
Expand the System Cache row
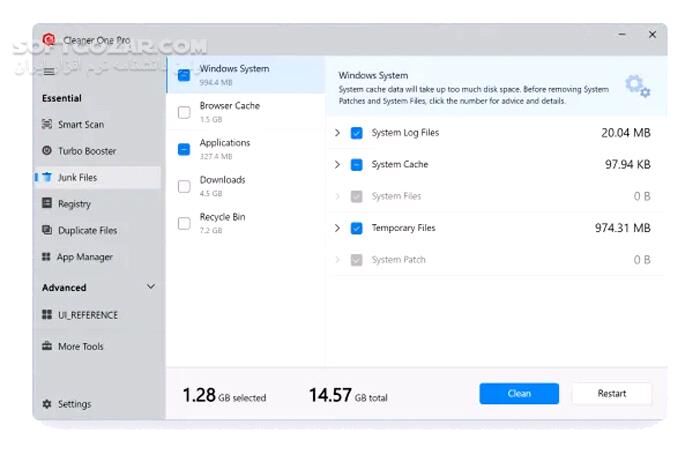[x=338, y=164]
